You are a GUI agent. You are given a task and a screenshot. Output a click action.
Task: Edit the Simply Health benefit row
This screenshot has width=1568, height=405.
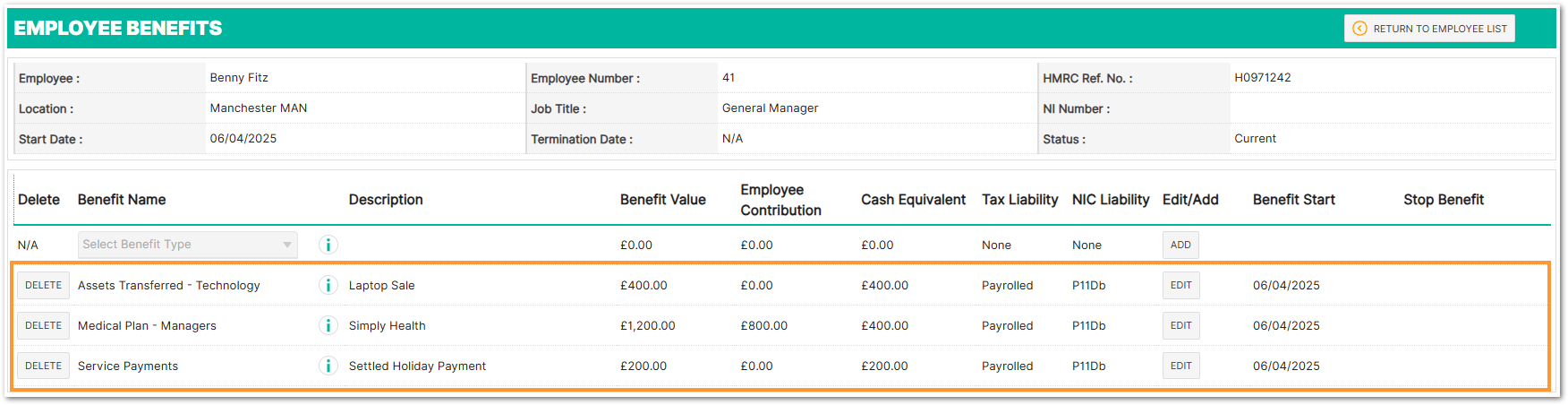[1180, 325]
